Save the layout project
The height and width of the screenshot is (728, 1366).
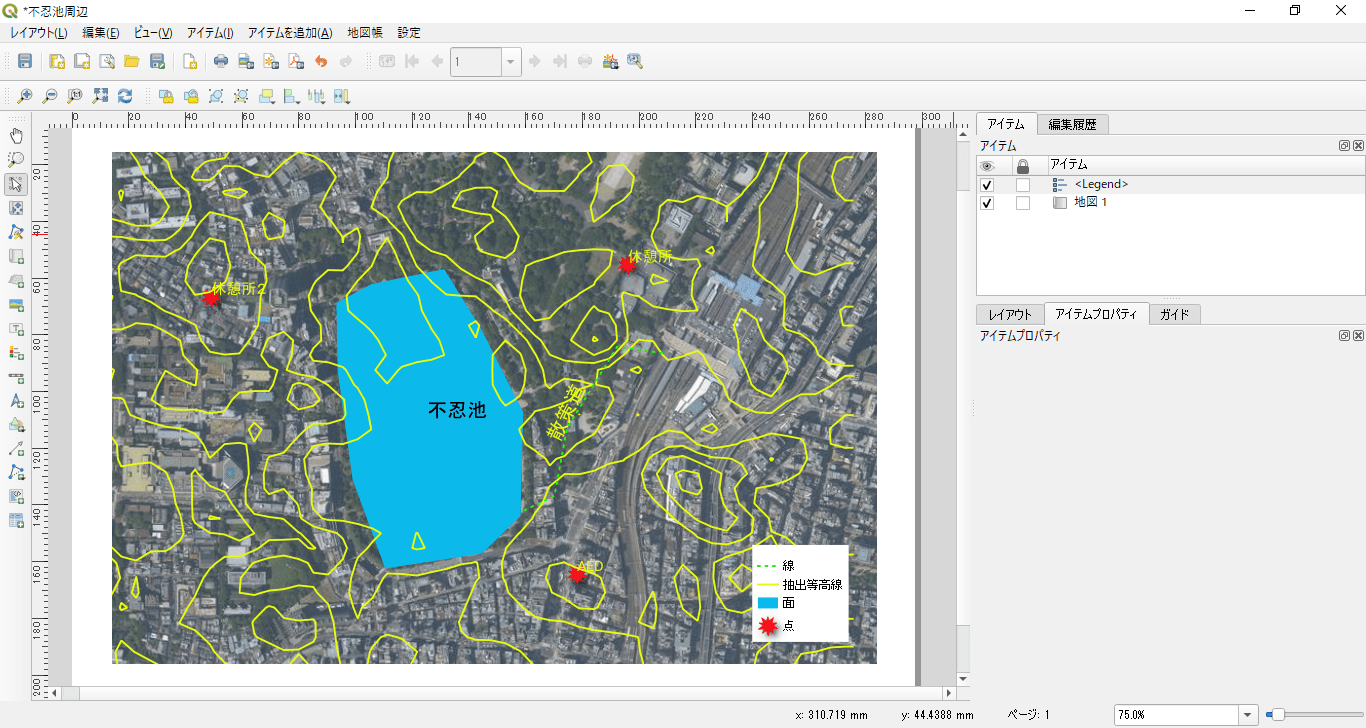pos(25,62)
